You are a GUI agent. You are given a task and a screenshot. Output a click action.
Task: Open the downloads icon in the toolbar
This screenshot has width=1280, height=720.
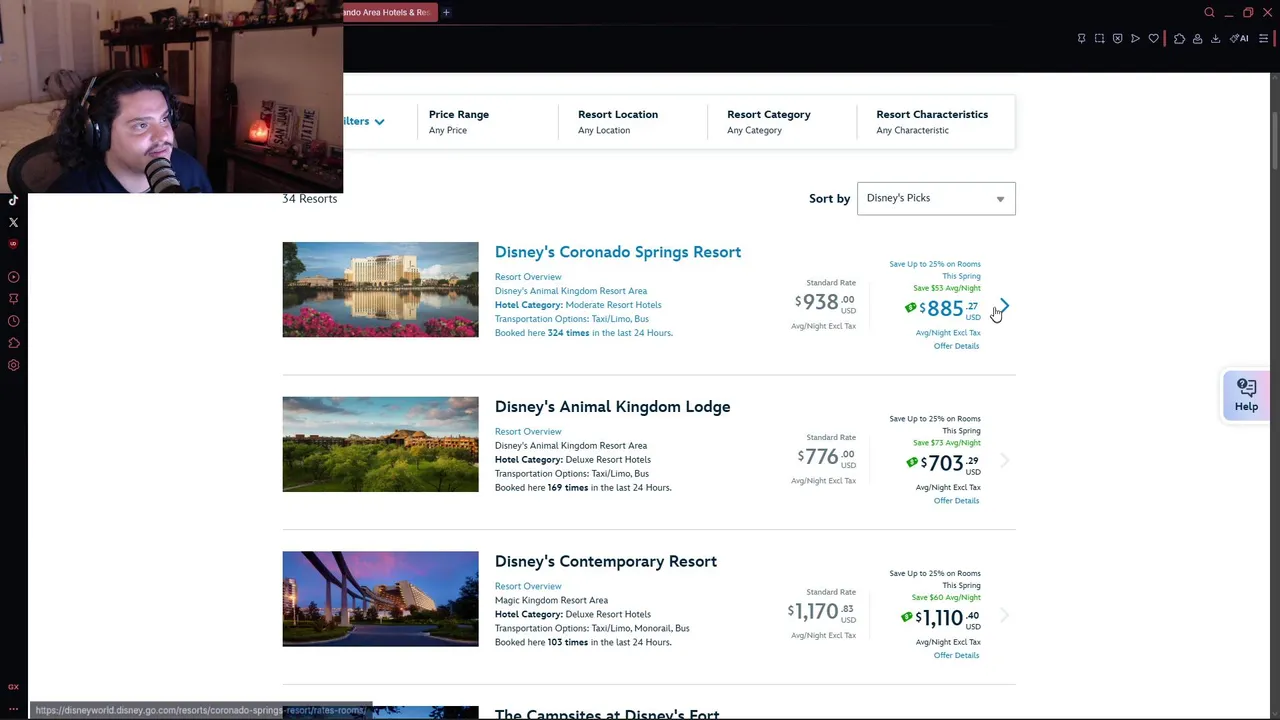(1215, 38)
